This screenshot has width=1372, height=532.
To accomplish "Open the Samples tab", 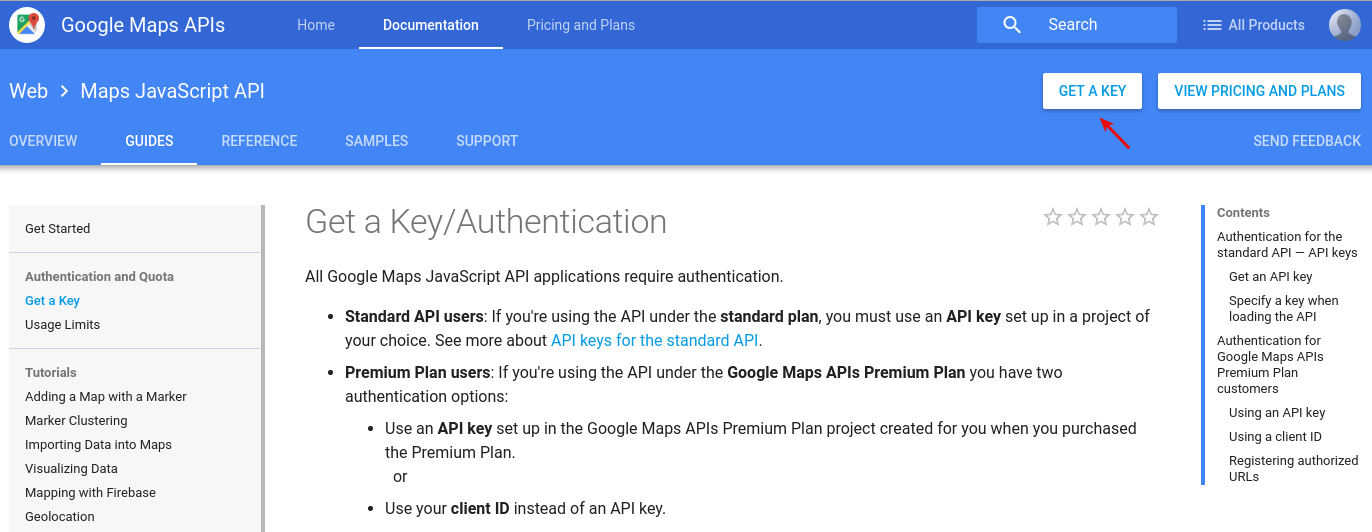I will [376, 141].
